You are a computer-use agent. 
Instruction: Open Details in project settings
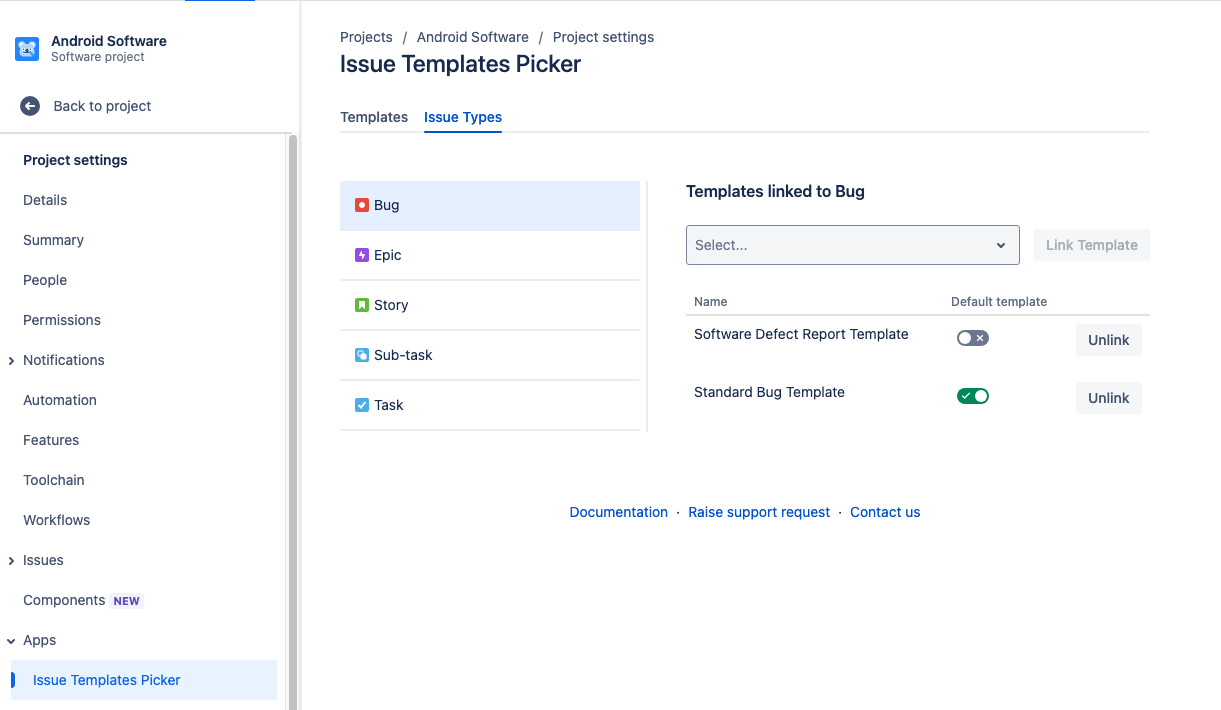[45, 200]
